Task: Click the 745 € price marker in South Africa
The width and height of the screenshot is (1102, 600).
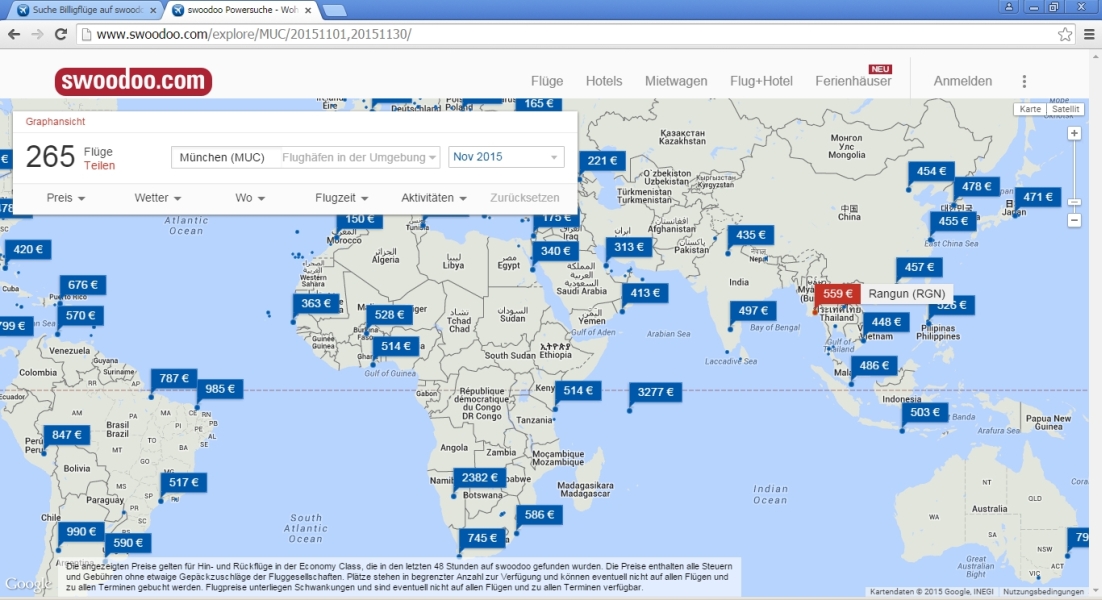Action: tap(482, 538)
